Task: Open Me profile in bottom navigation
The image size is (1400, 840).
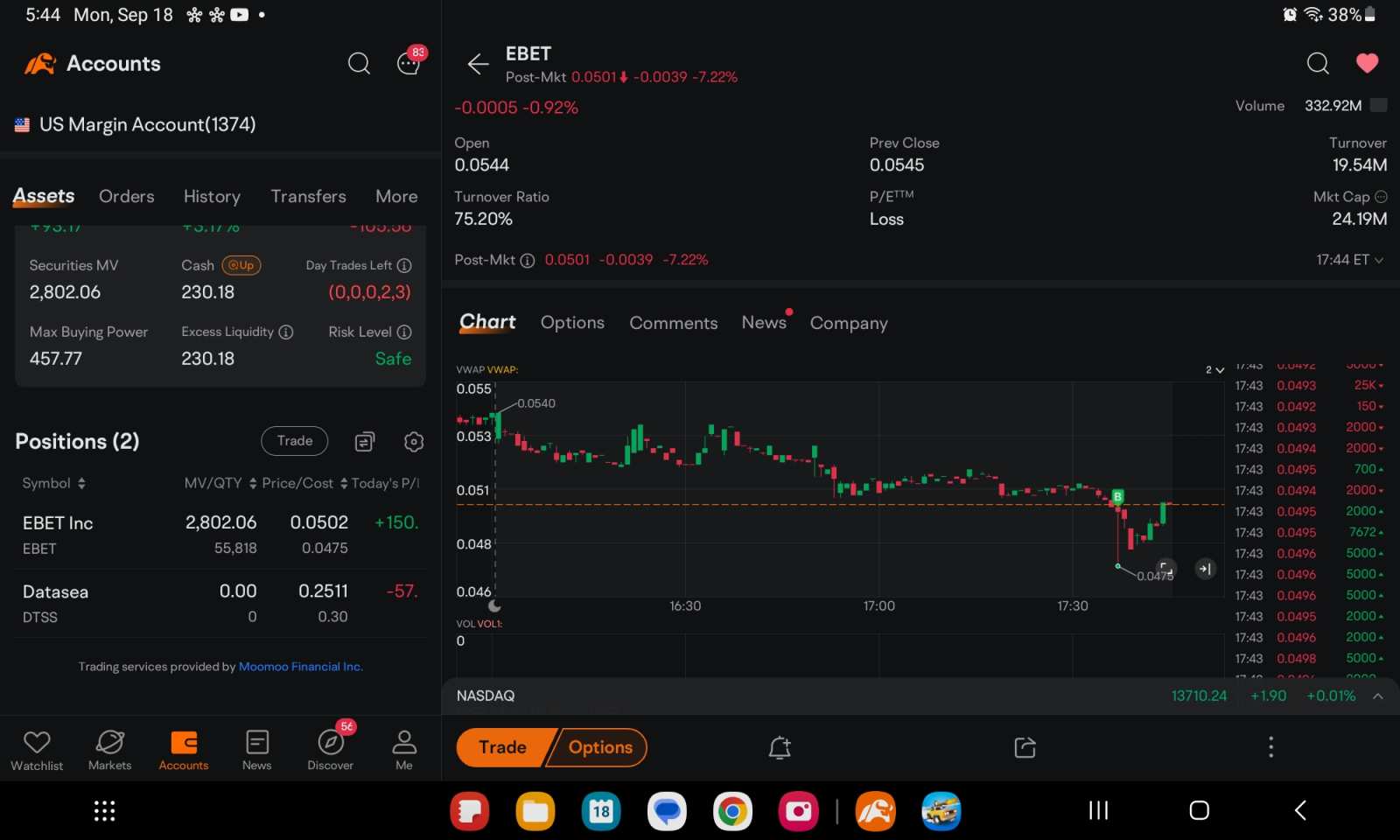Action: pos(404,750)
